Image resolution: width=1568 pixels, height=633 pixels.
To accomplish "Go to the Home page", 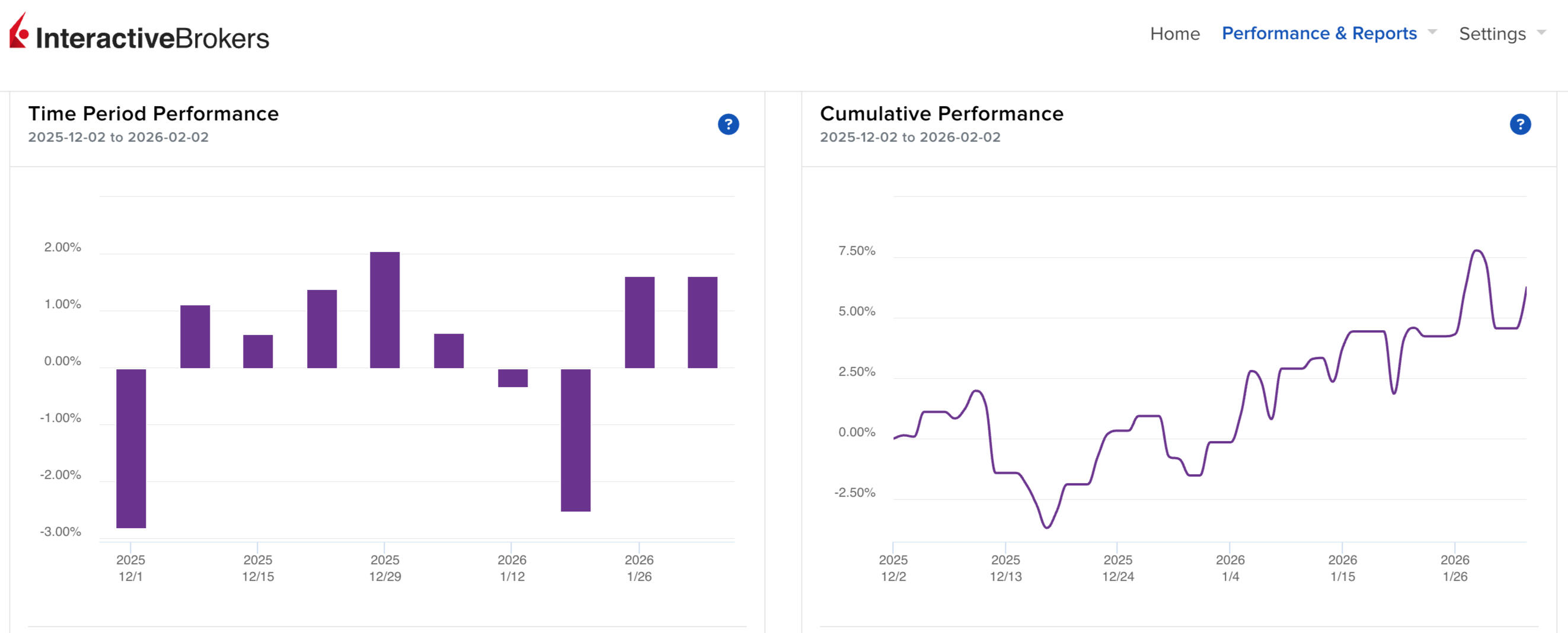I will (x=1174, y=34).
